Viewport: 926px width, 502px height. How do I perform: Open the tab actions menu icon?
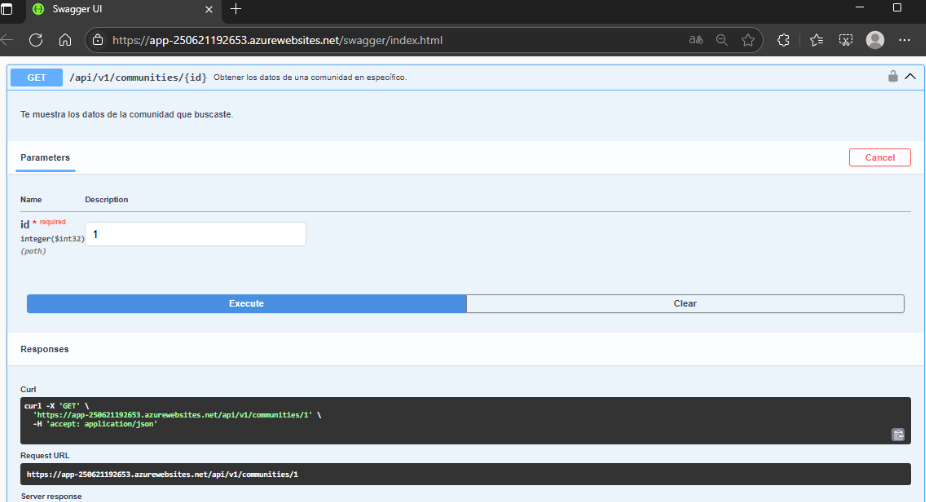point(6,9)
